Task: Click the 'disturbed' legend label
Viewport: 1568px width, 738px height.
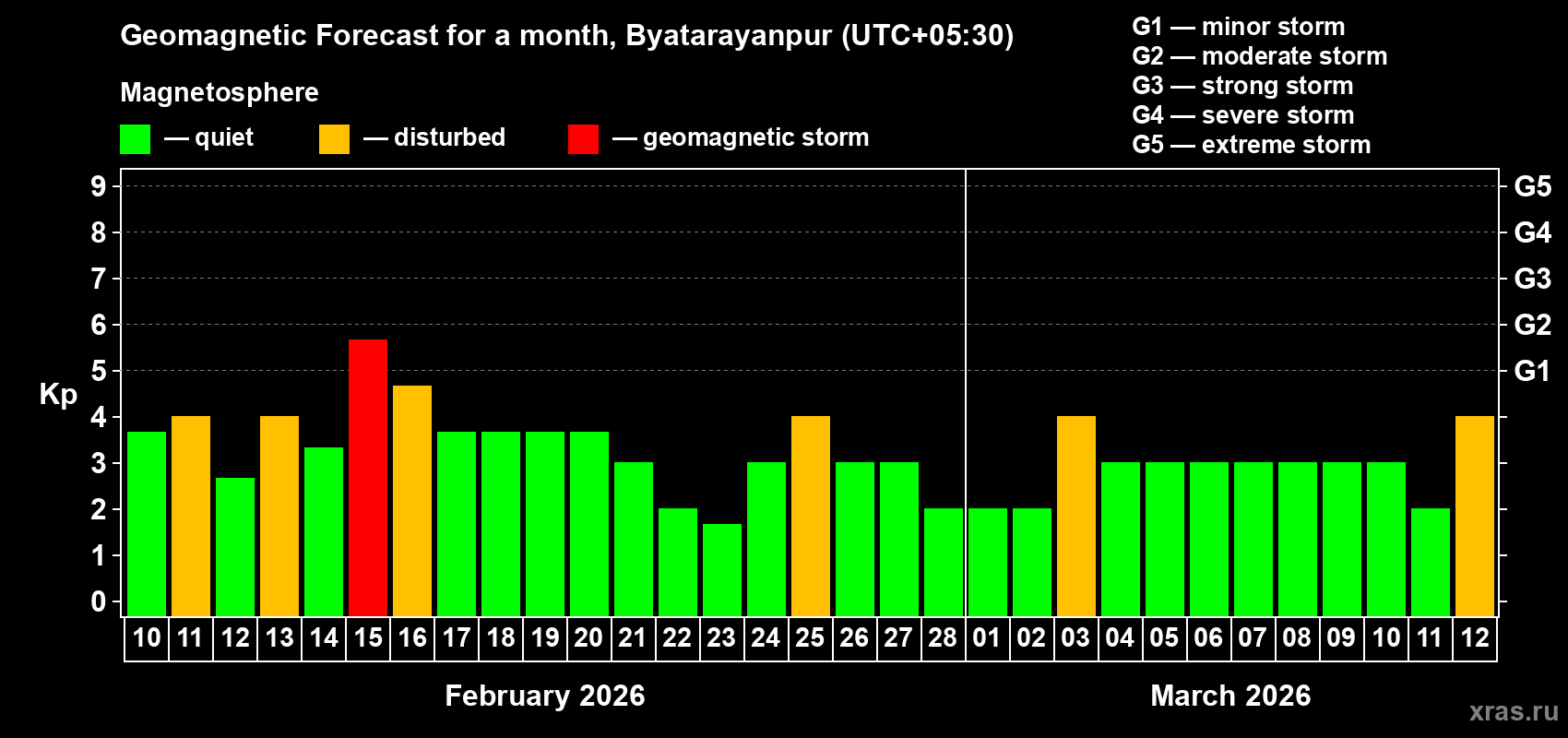Action: pos(450,137)
